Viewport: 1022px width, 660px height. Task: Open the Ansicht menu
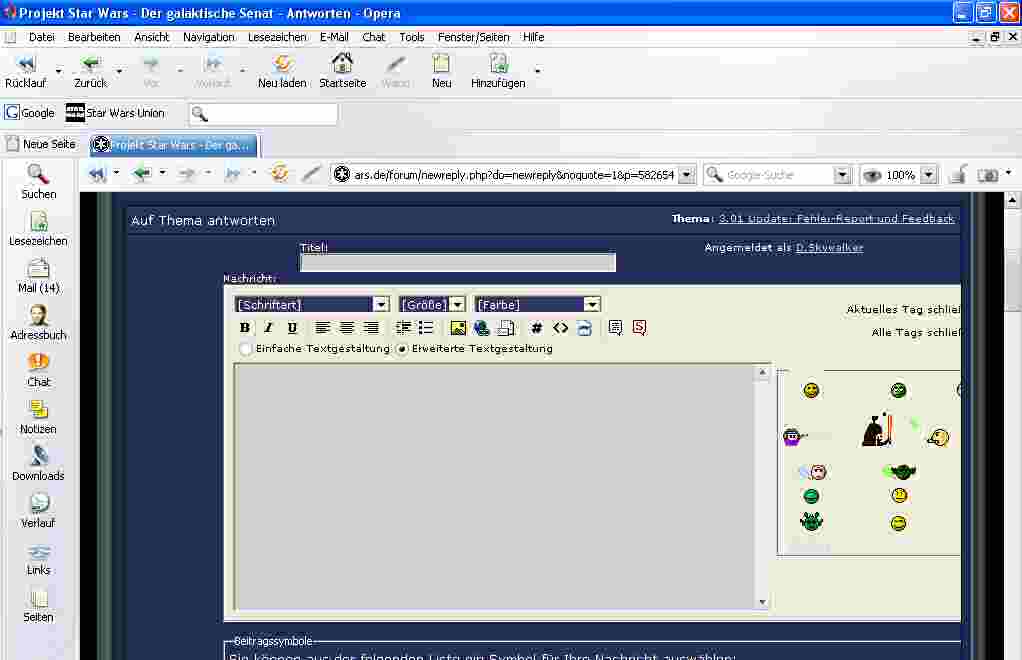(x=151, y=37)
